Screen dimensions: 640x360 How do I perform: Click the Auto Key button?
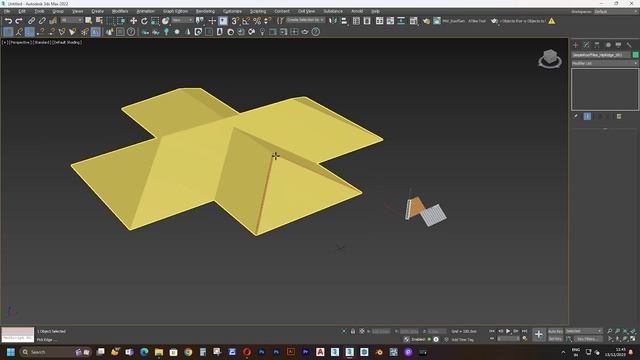(556, 331)
